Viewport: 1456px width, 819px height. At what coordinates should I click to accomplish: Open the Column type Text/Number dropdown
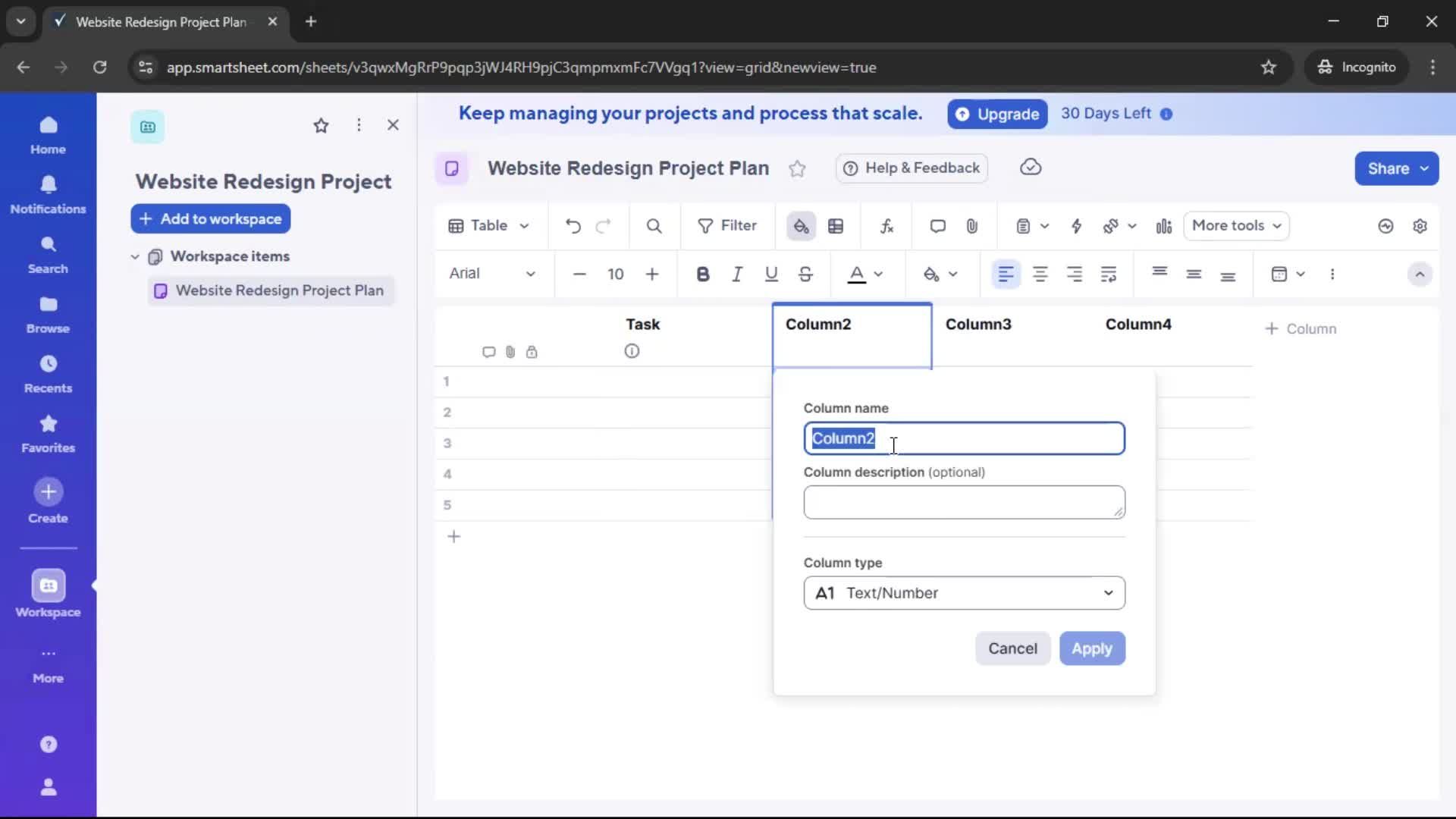pyautogui.click(x=964, y=593)
